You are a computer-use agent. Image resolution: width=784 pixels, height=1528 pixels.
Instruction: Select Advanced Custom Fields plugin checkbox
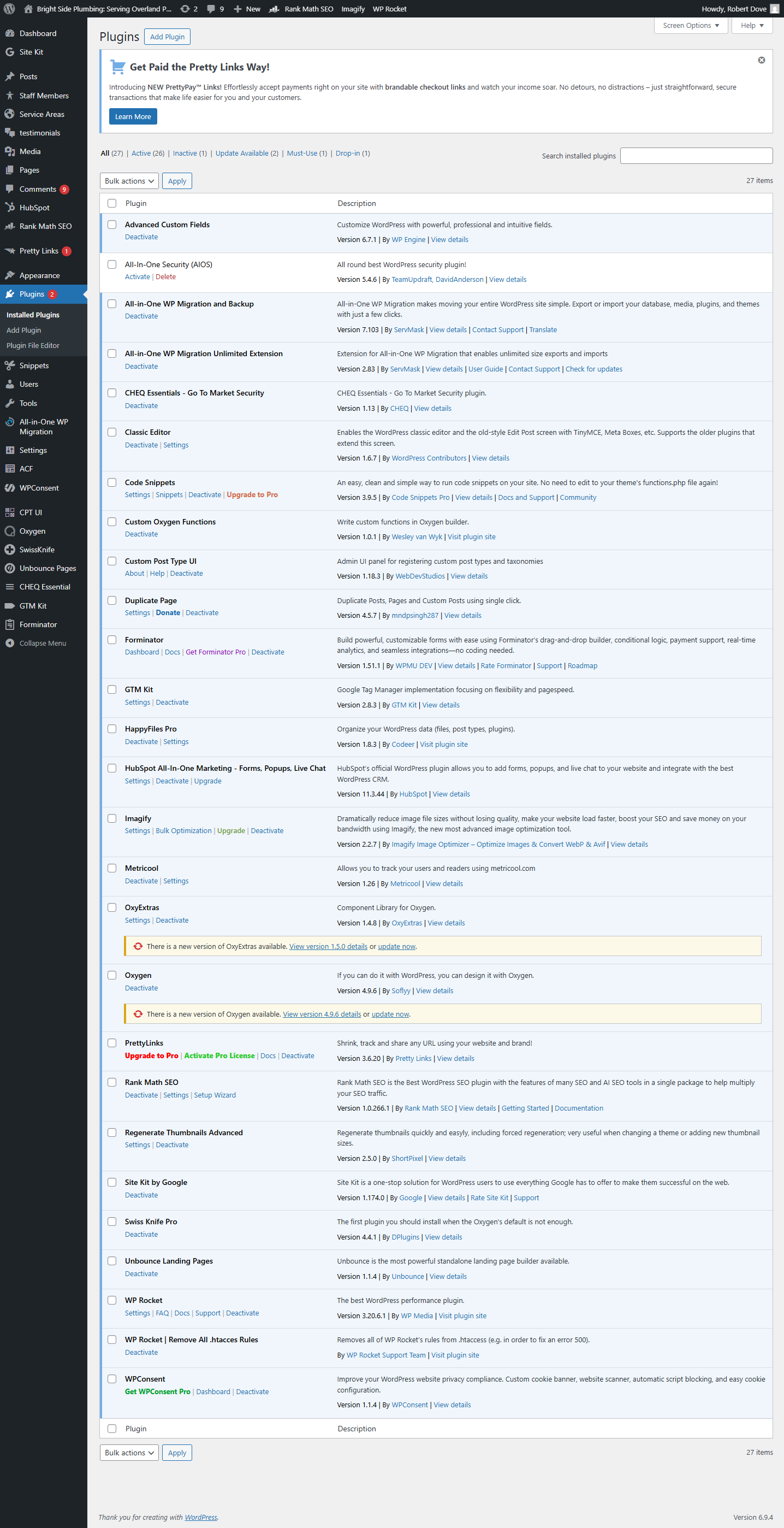112,225
